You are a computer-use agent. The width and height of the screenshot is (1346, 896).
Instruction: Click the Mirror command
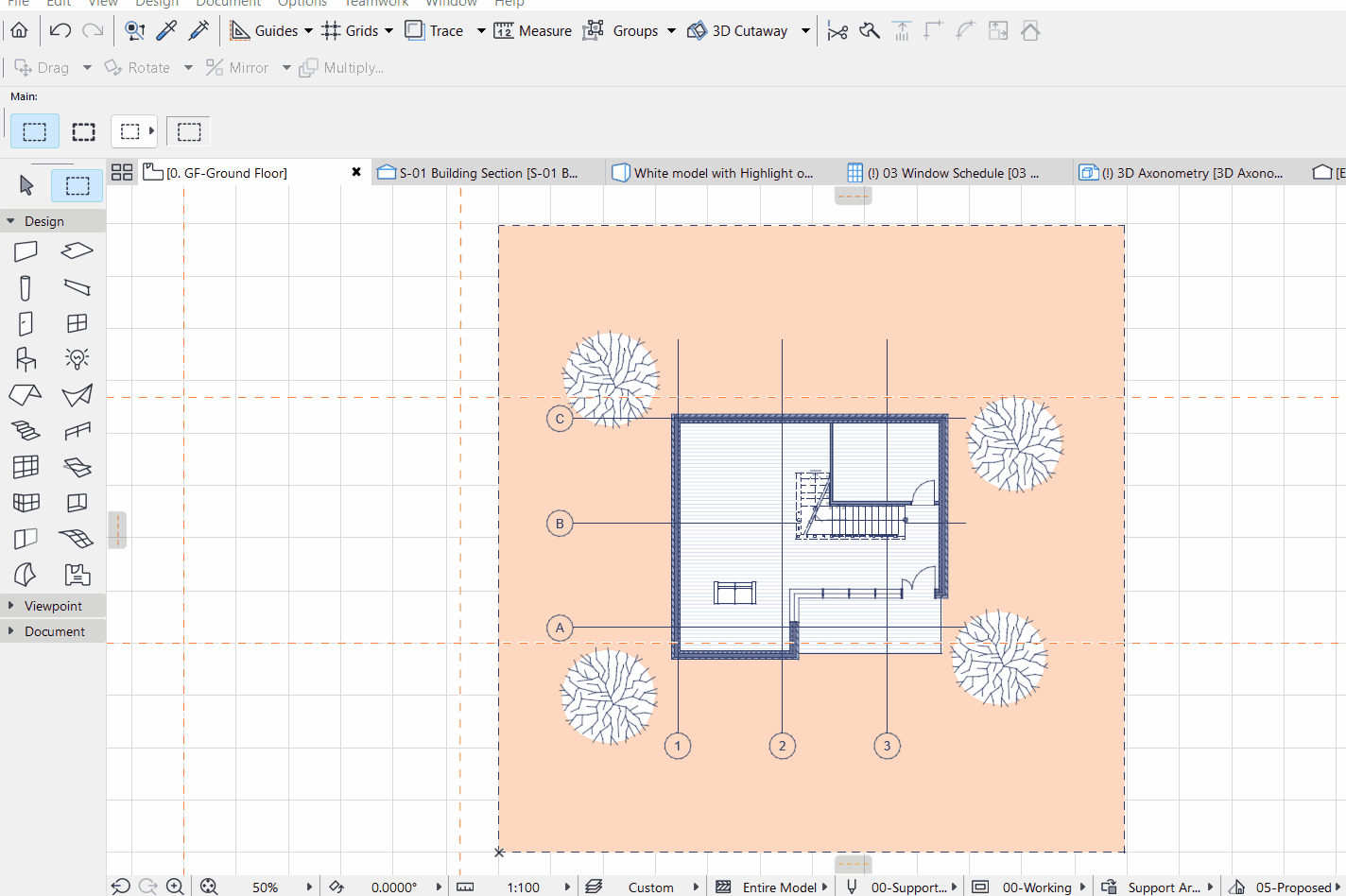point(238,68)
